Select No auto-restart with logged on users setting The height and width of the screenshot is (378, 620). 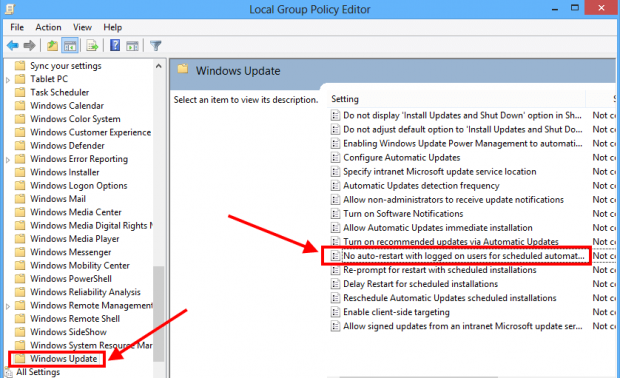[463, 256]
